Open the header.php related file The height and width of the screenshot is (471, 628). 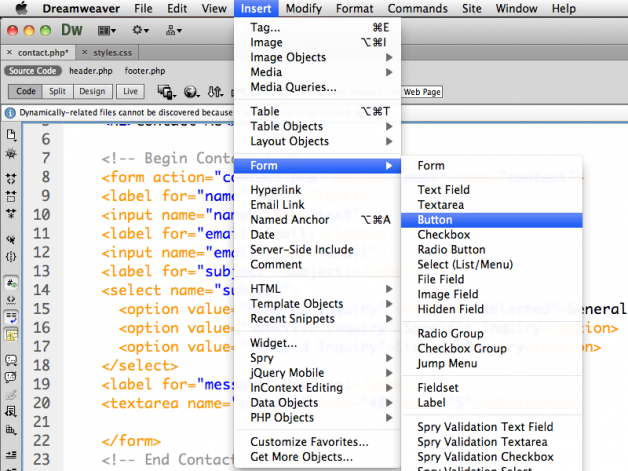91,71
